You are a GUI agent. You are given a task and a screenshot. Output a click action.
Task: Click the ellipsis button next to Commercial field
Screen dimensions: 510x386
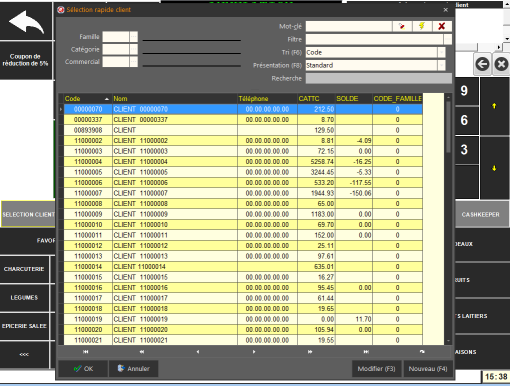coord(133,62)
